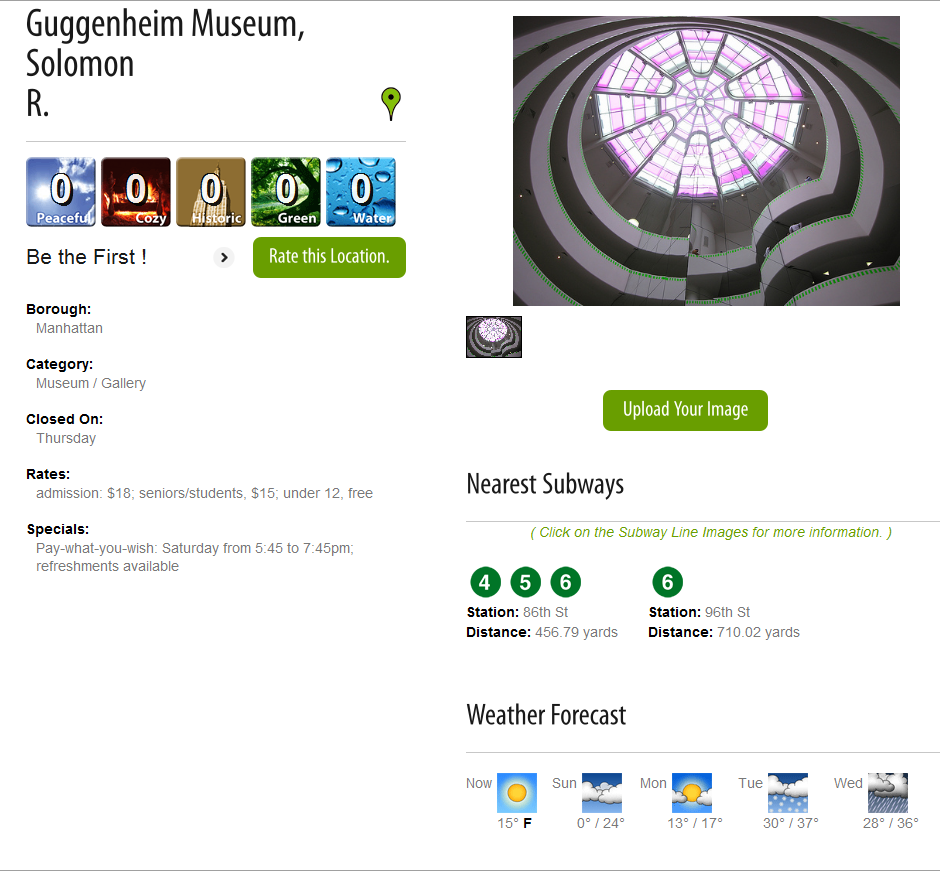The height and width of the screenshot is (871, 940).
Task: Click the Green rating badge
Action: tap(285, 192)
